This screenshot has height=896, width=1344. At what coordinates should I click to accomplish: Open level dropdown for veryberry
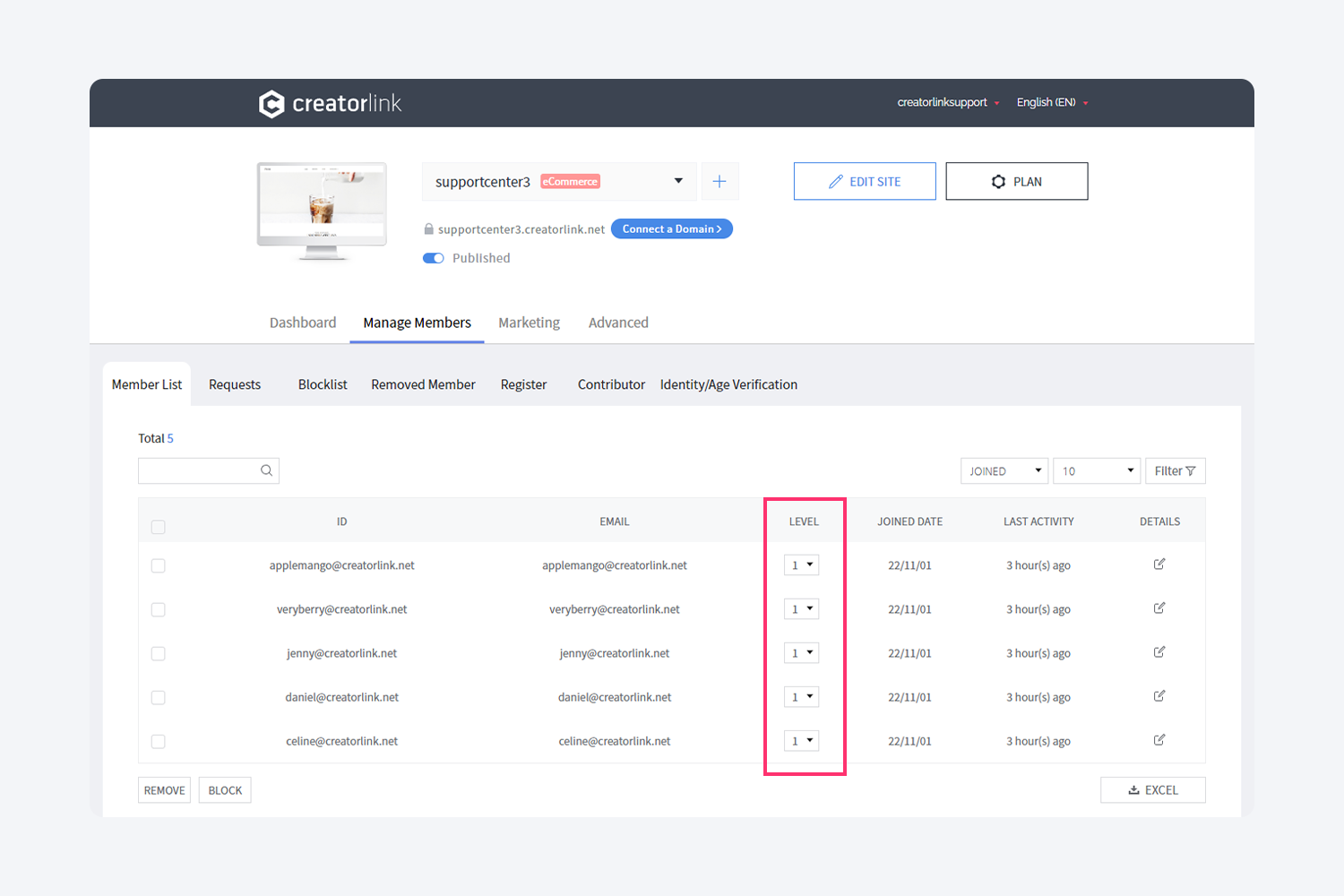(802, 609)
